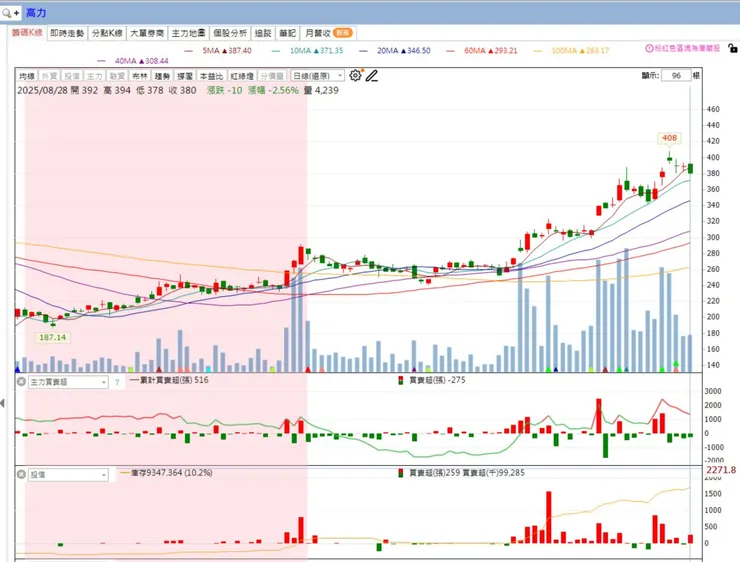
Task: Click the 買賣超(張) -275 legend
Action: pos(432,380)
